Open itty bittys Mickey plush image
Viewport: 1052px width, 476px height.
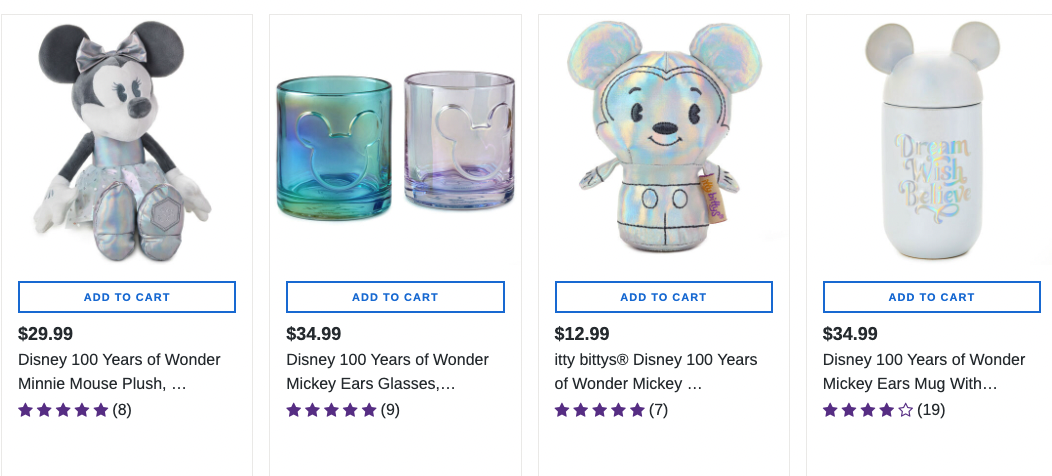click(x=663, y=140)
